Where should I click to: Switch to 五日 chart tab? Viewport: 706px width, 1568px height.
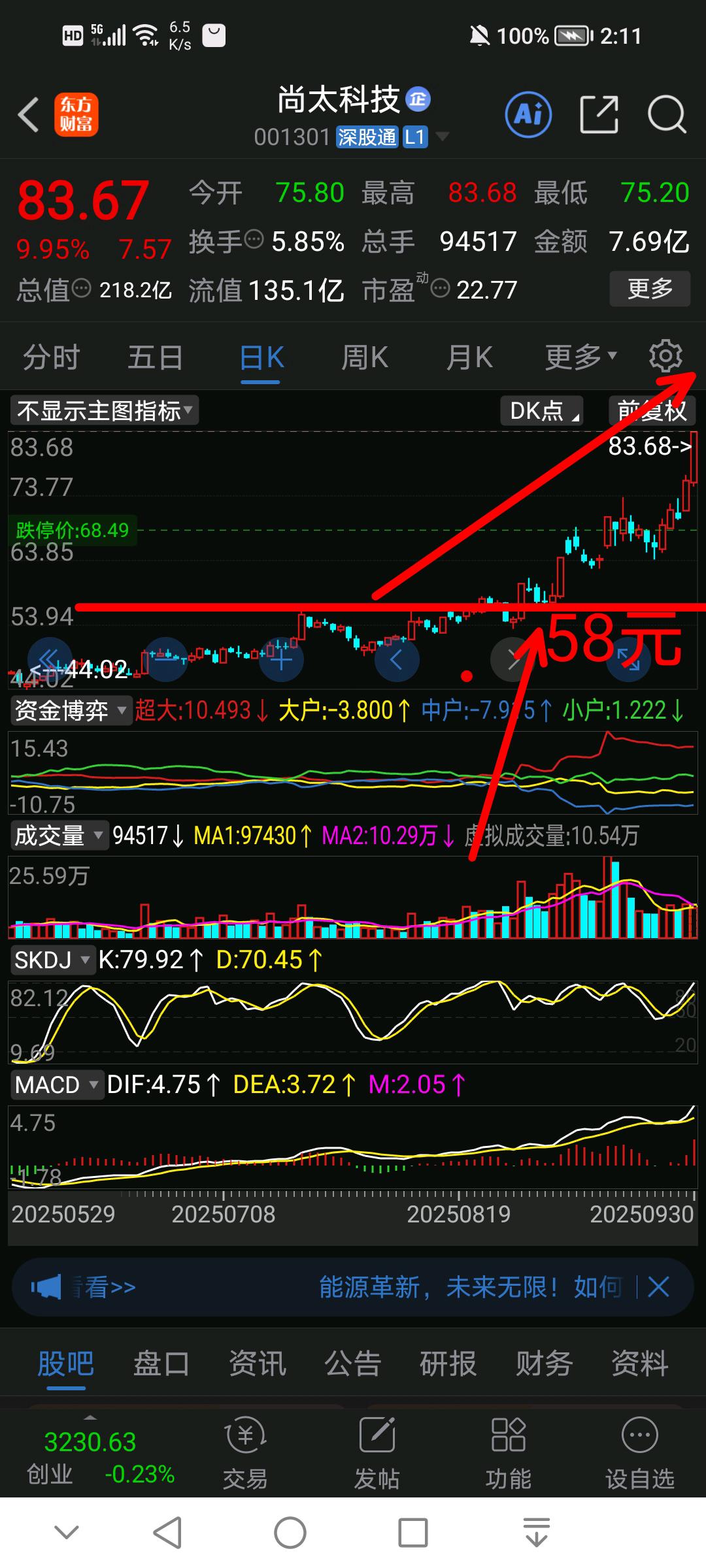pyautogui.click(x=155, y=357)
